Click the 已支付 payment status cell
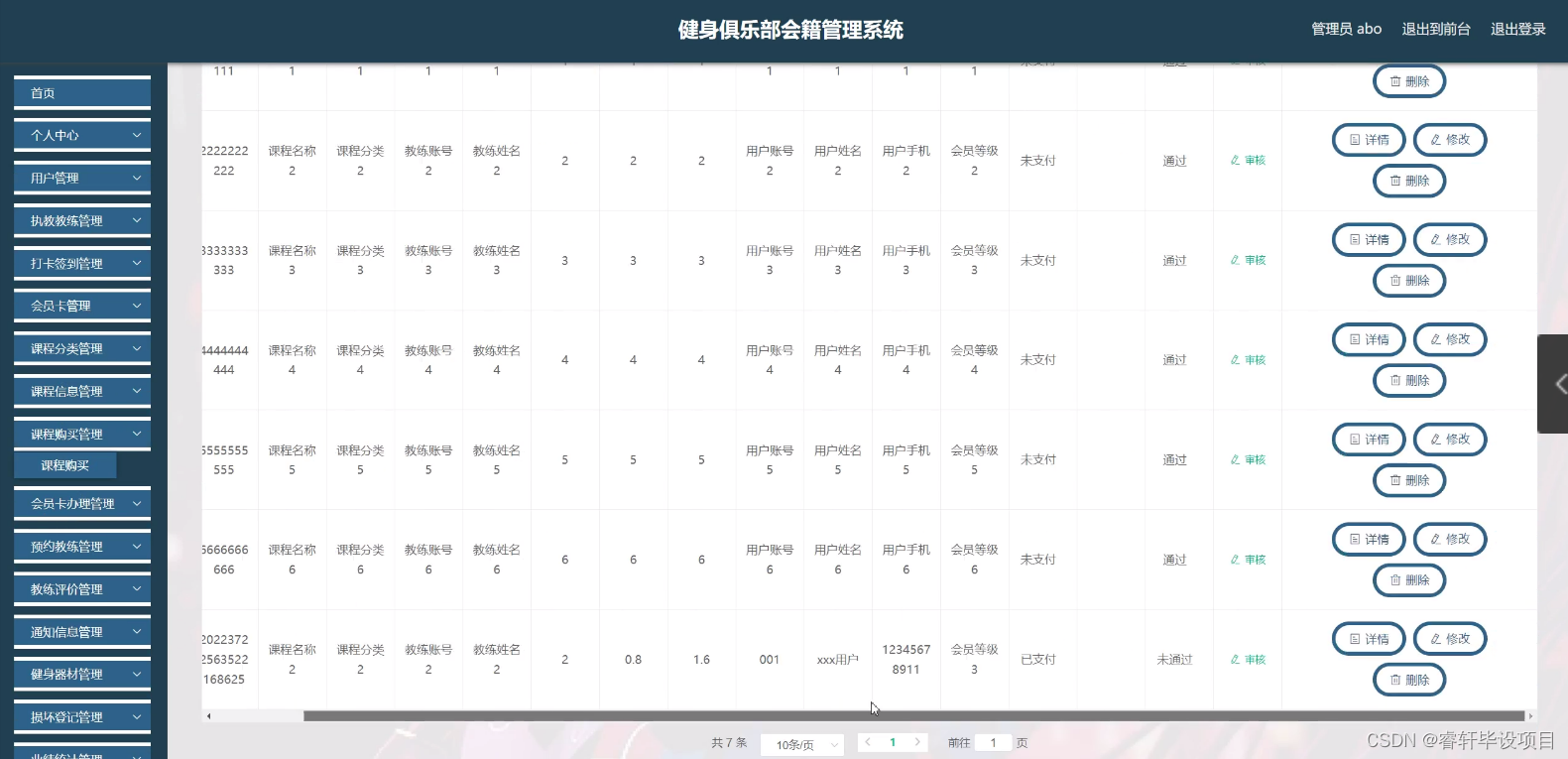Viewport: 1568px width, 759px height. pos(1037,660)
